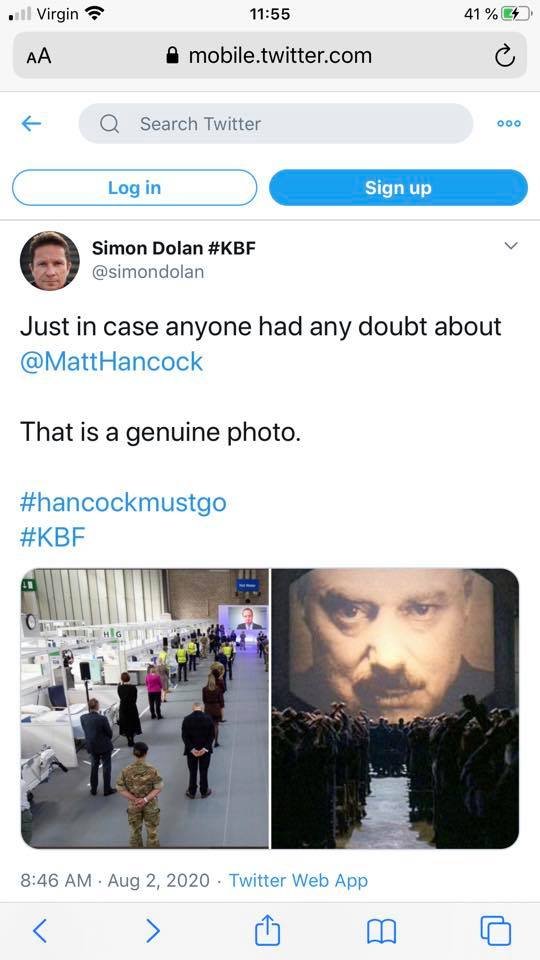Tap the Safari share icon
The image size is (540, 960).
point(268,931)
